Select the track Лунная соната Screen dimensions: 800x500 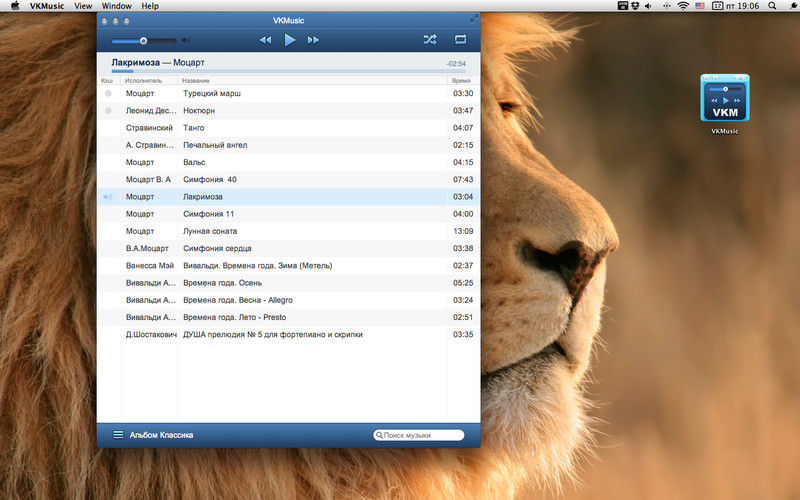[289, 231]
